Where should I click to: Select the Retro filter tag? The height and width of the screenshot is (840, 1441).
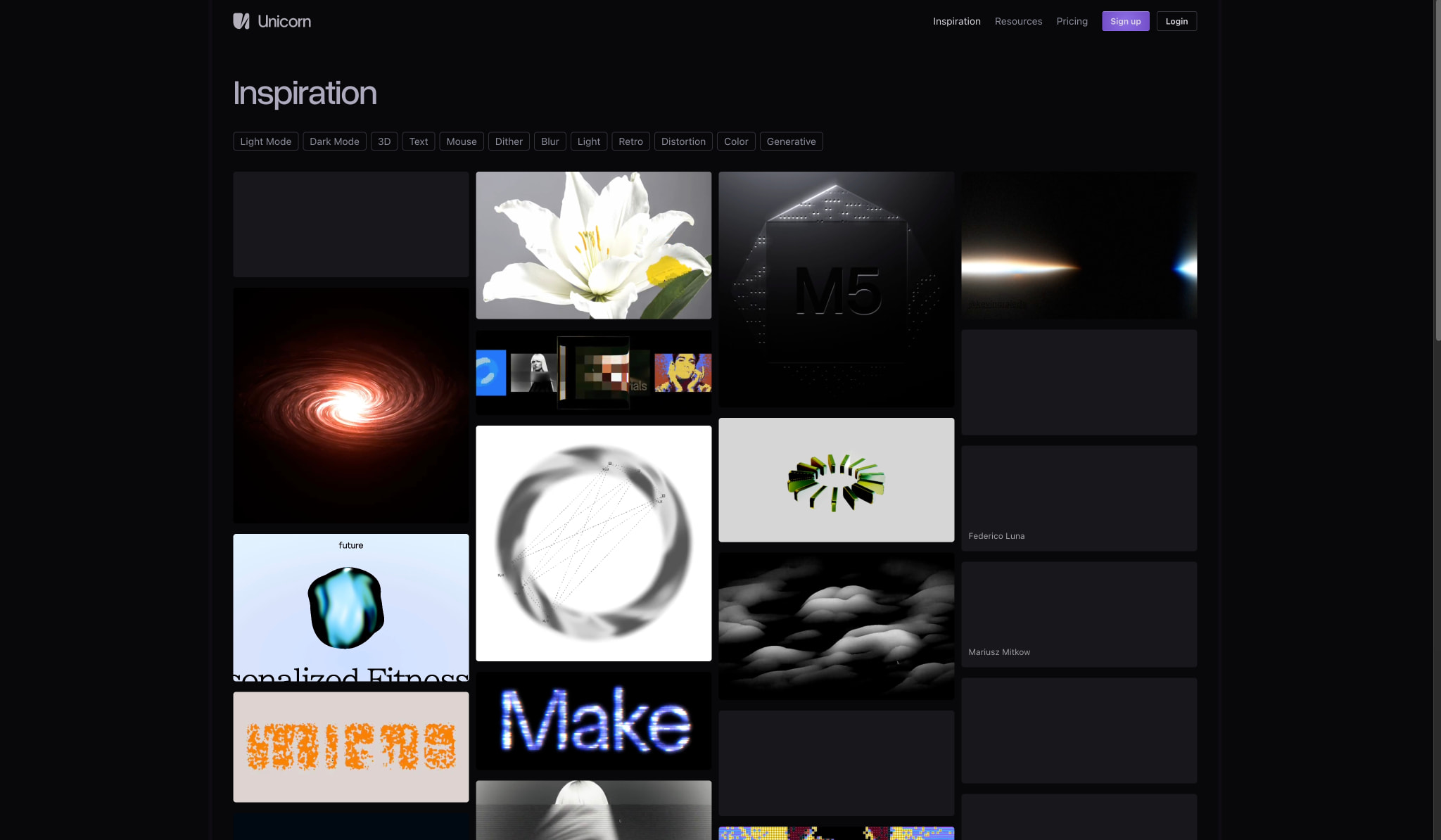point(630,141)
